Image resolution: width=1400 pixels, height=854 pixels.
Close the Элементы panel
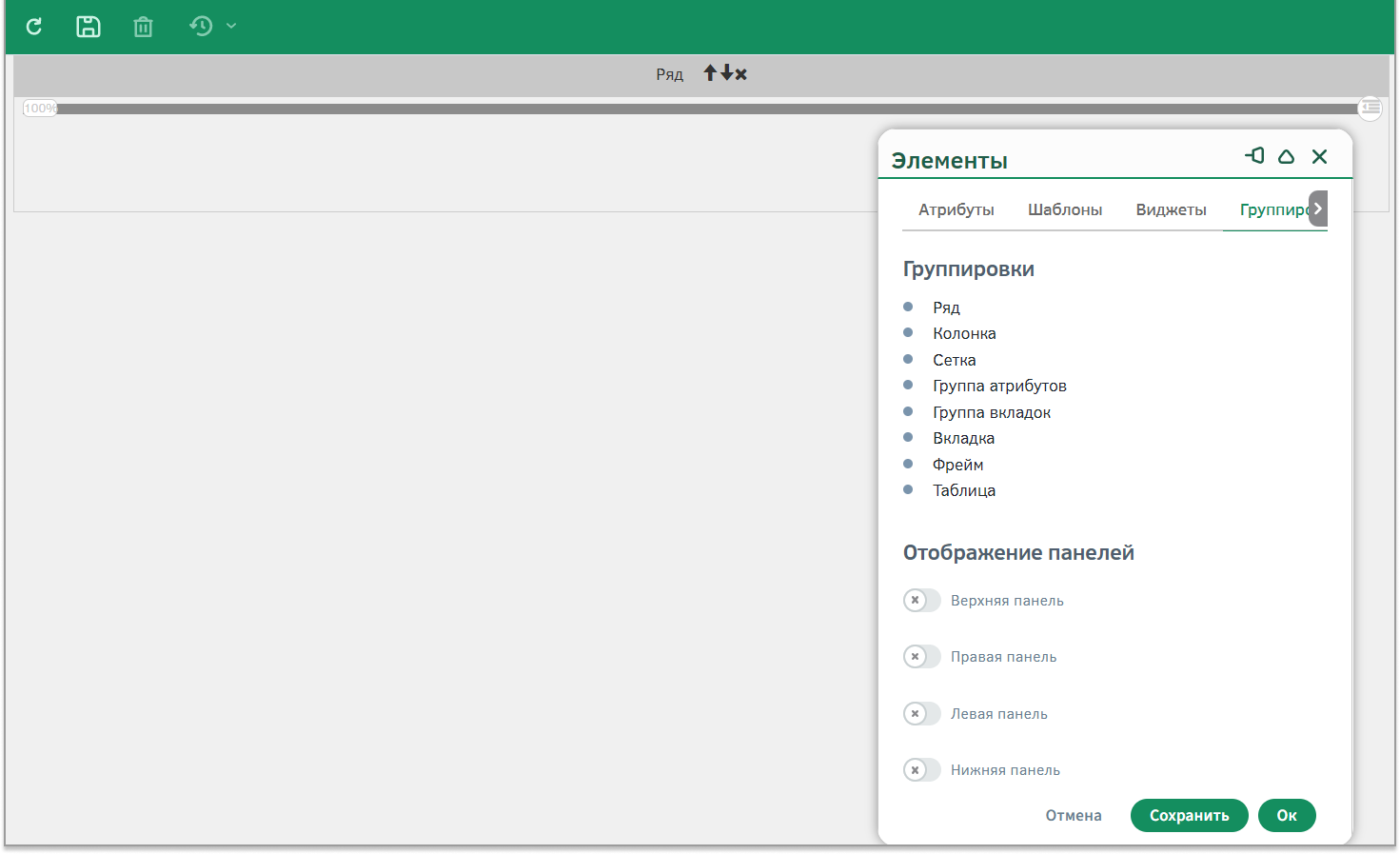1319,156
